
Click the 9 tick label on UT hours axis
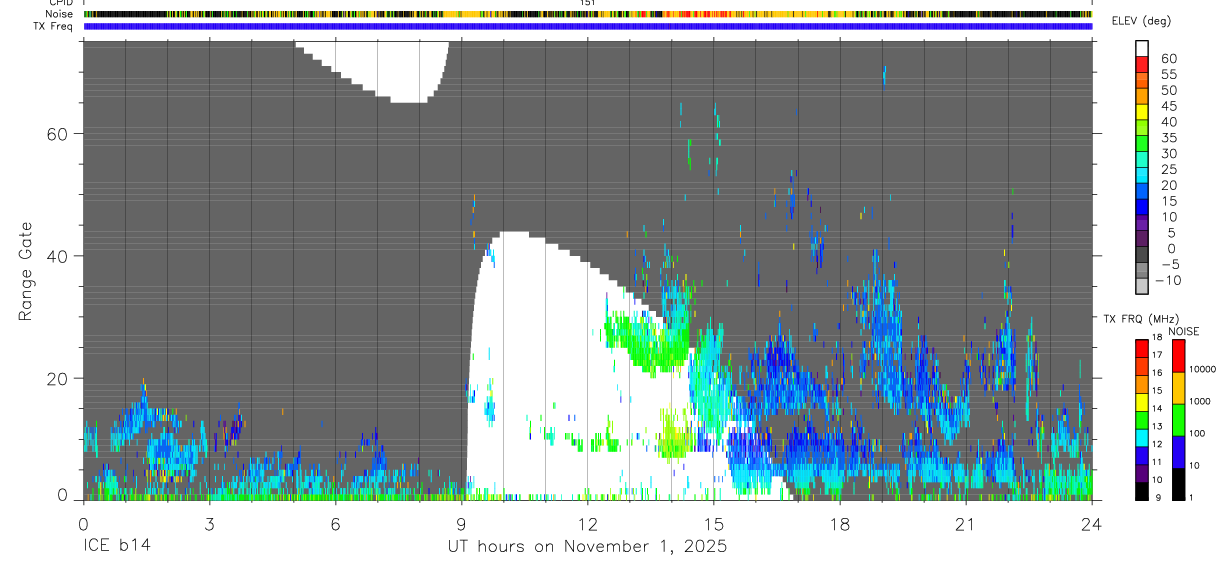tap(461, 523)
